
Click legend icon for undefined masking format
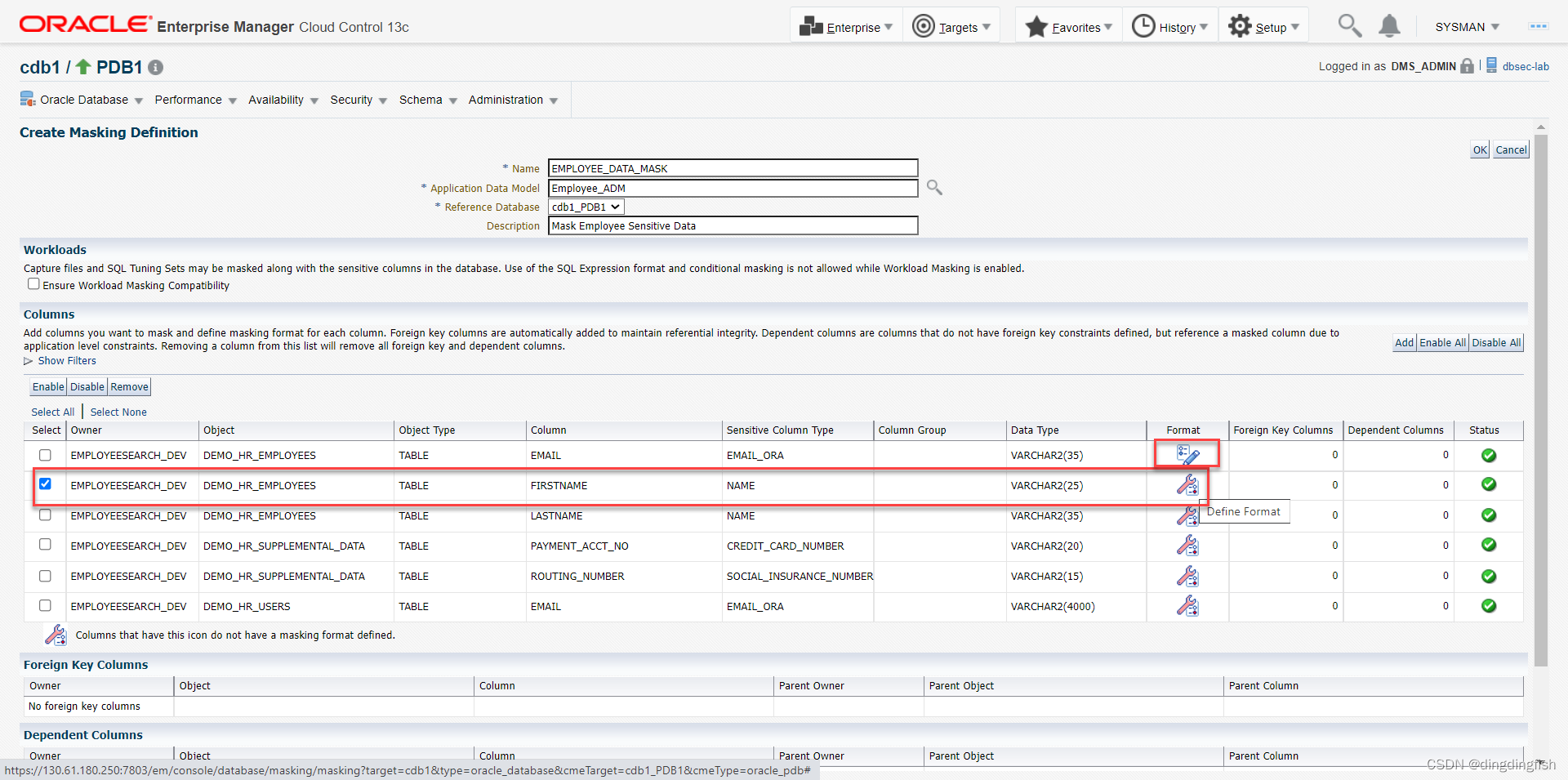tap(56, 635)
